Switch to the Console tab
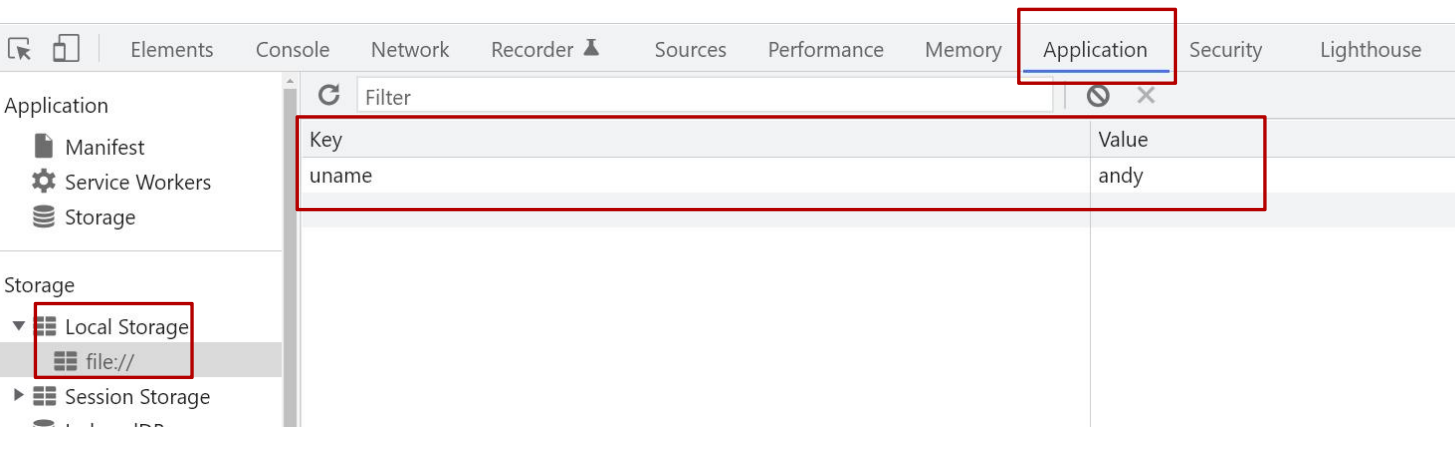1455x459 pixels. (292, 50)
